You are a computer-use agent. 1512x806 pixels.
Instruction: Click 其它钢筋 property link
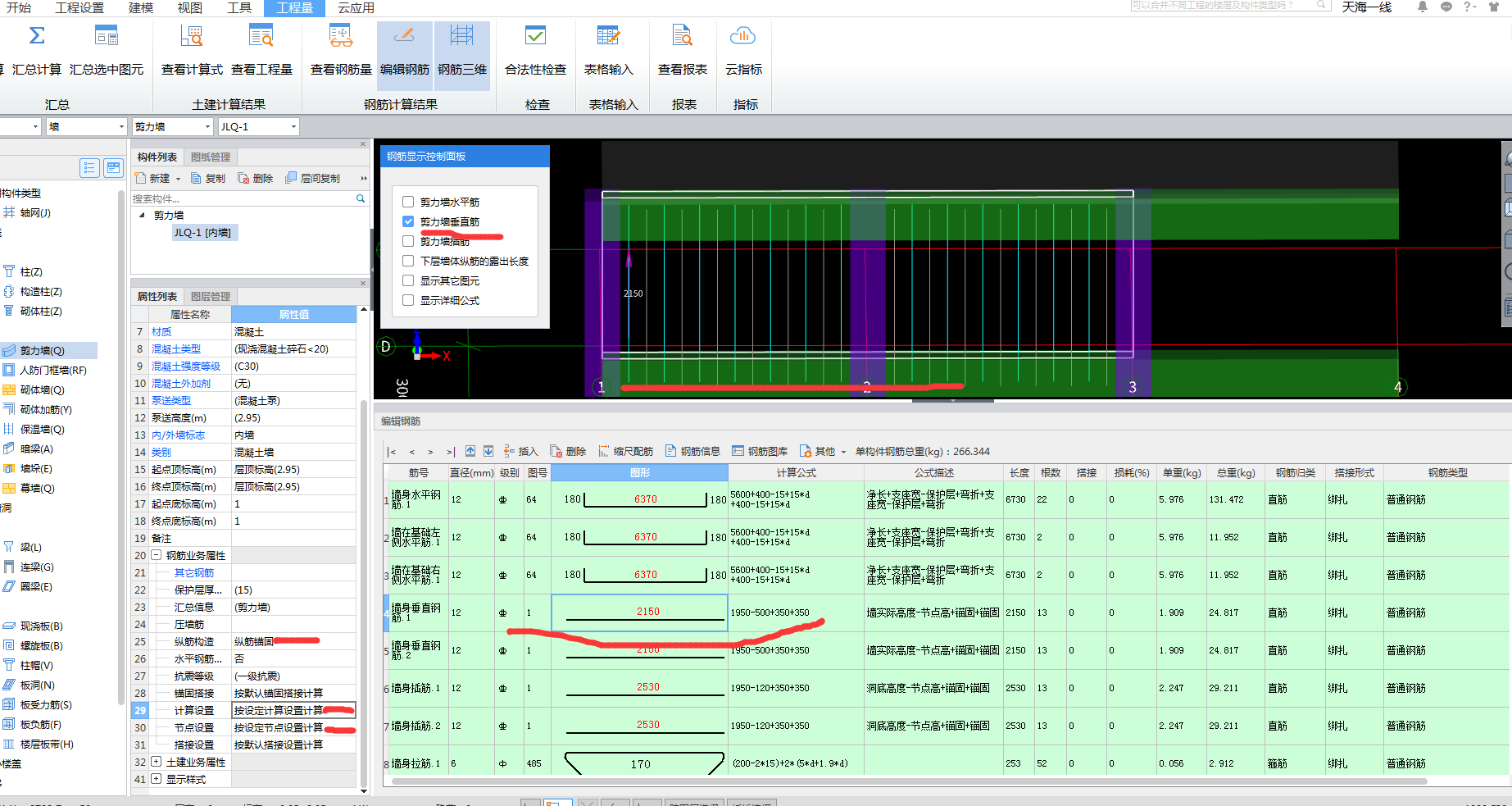tap(194, 573)
